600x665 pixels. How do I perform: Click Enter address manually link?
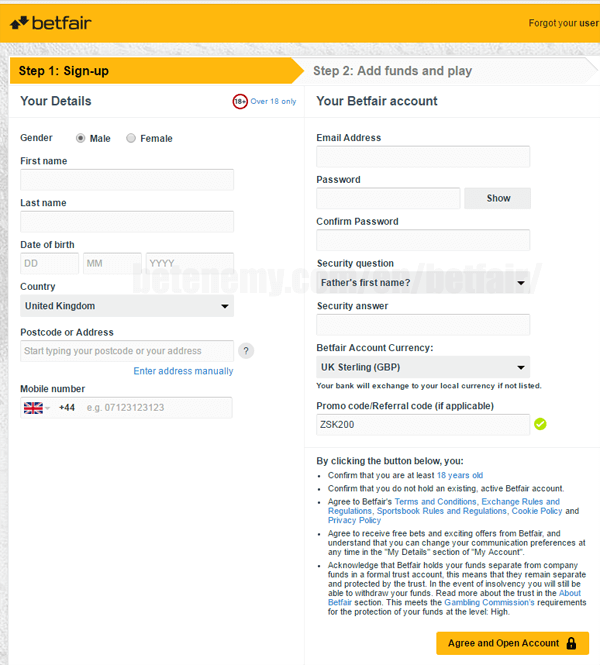(x=183, y=371)
